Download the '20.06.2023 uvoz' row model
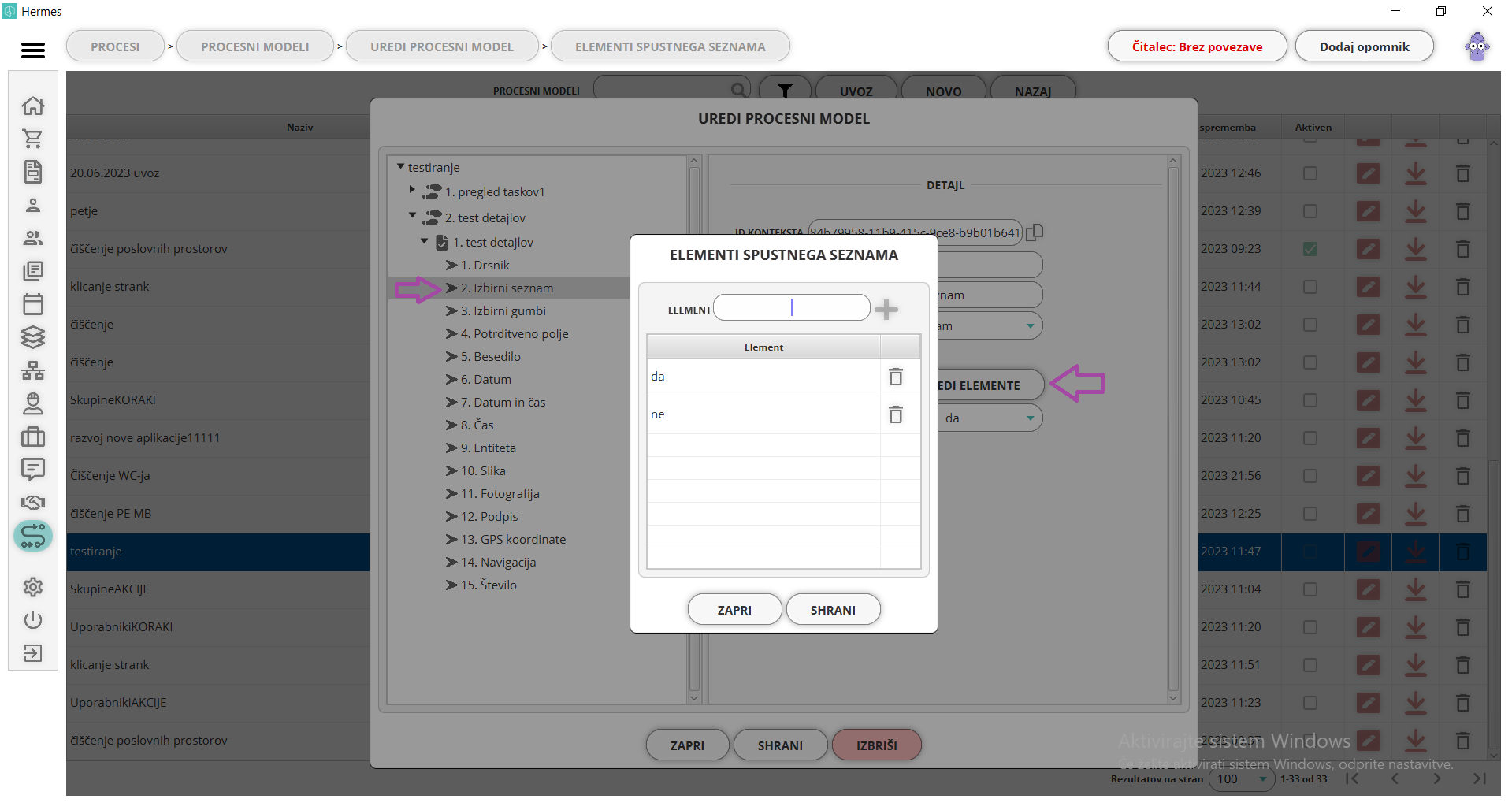Screen dimensions: 1512x810 click(1416, 173)
